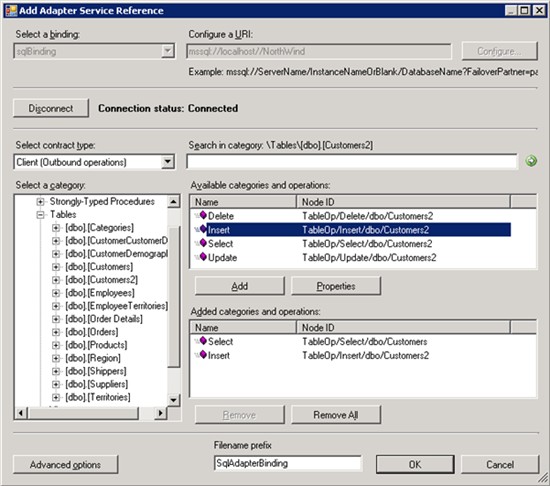
Task: Click the Remove All button
Action: click(x=336, y=415)
